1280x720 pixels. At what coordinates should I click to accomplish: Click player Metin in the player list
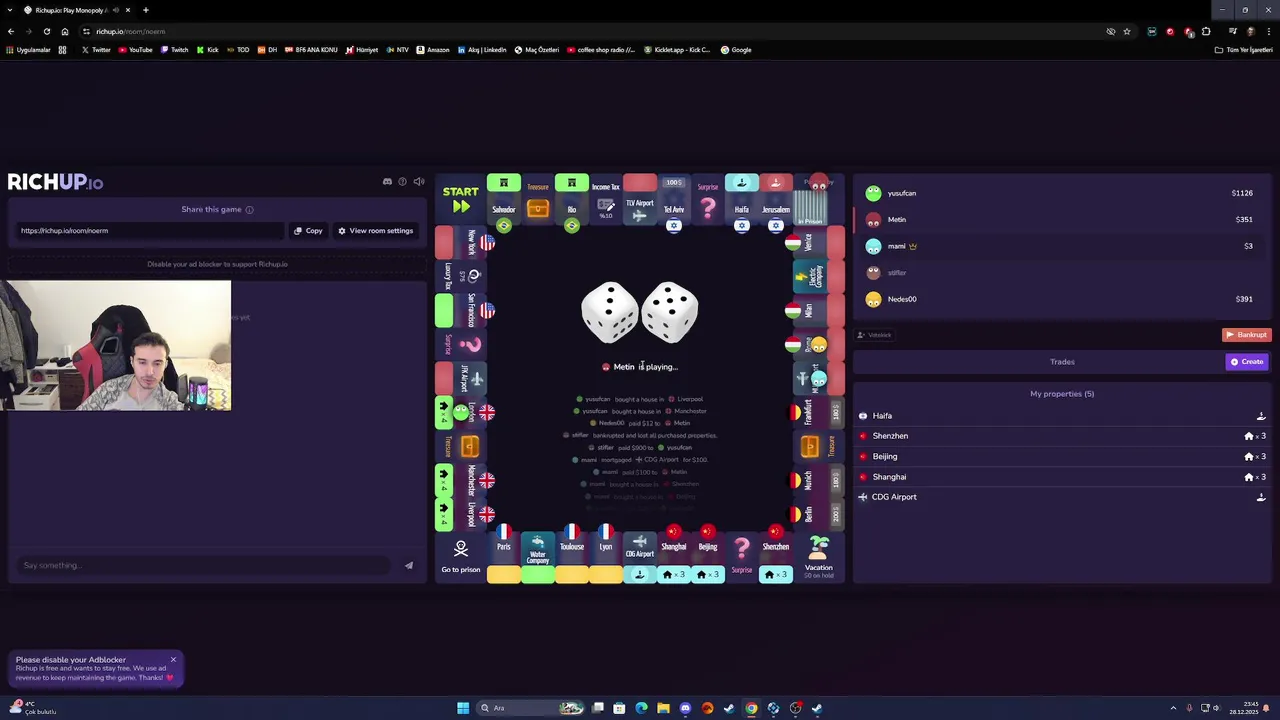pos(1060,220)
